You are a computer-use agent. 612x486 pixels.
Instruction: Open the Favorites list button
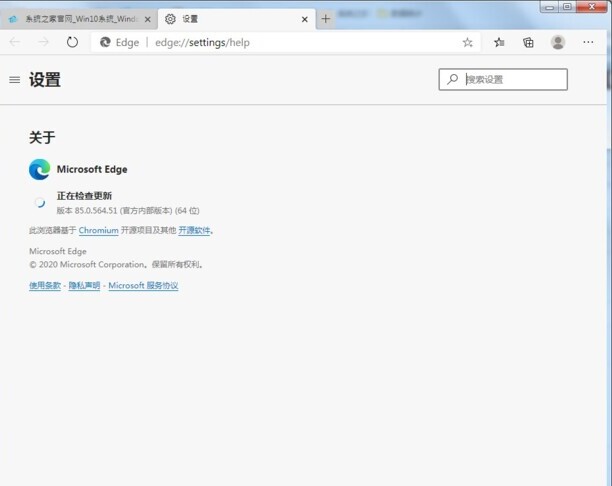499,42
